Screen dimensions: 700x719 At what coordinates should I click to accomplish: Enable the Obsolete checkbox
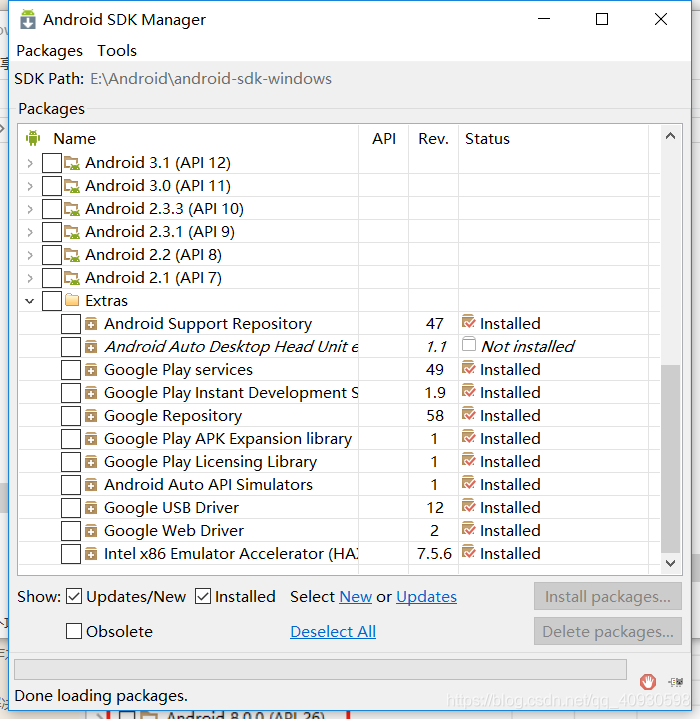click(74, 631)
